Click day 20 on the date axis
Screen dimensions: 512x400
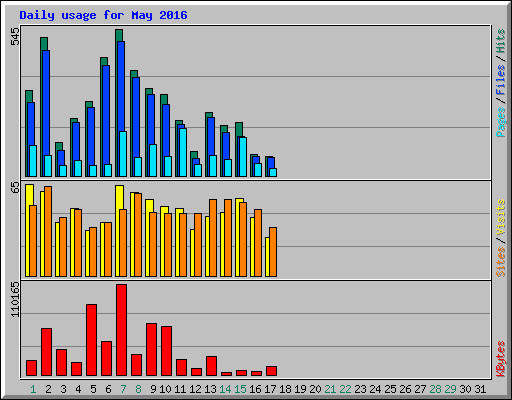tap(315, 389)
